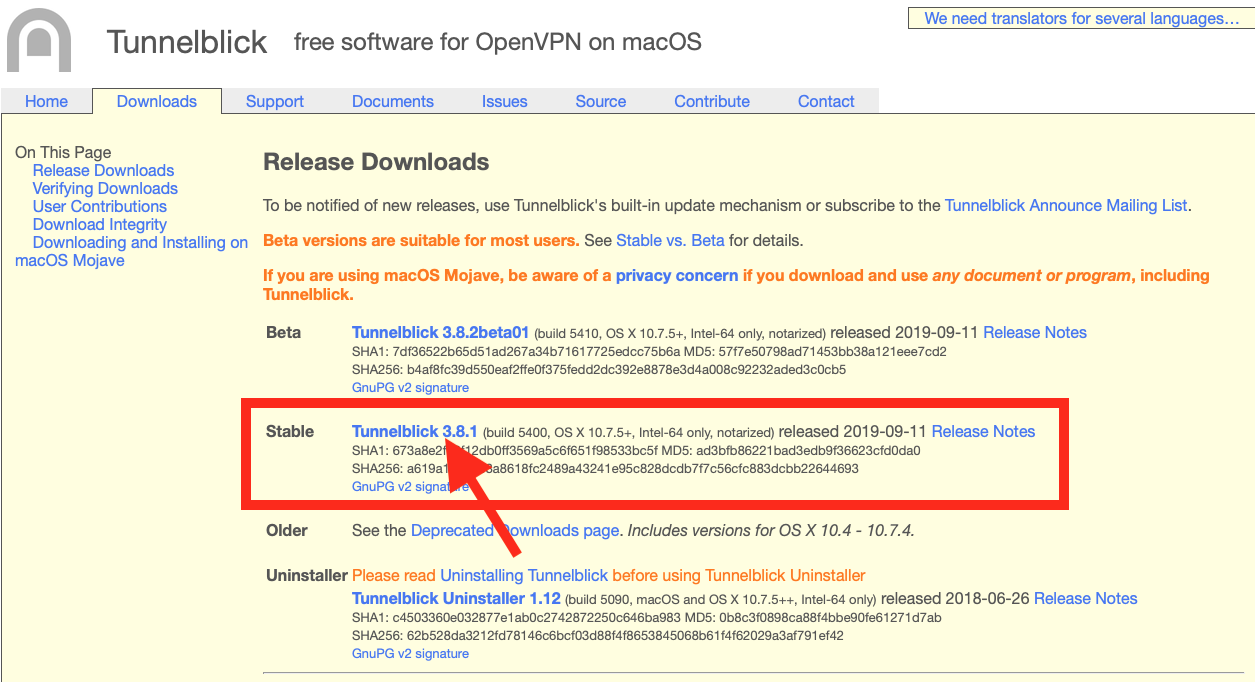This screenshot has height=682, width=1255.
Task: Click the Tunnelblick tunnel logo icon
Action: point(39,40)
